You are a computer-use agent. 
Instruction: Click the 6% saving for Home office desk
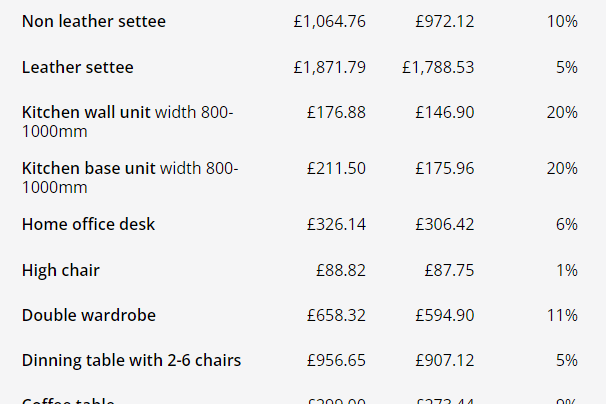click(566, 224)
